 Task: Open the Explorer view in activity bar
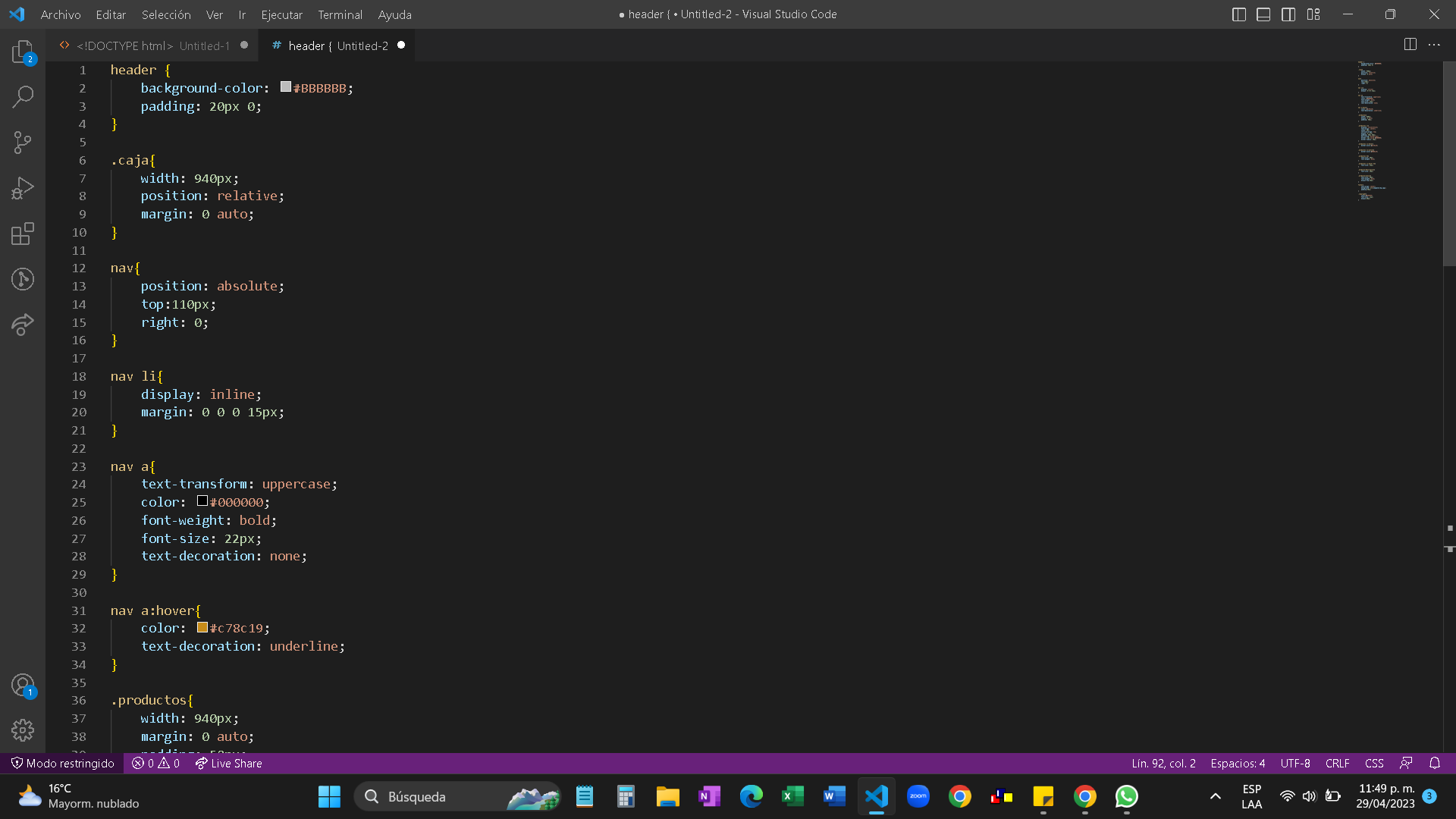[x=23, y=52]
